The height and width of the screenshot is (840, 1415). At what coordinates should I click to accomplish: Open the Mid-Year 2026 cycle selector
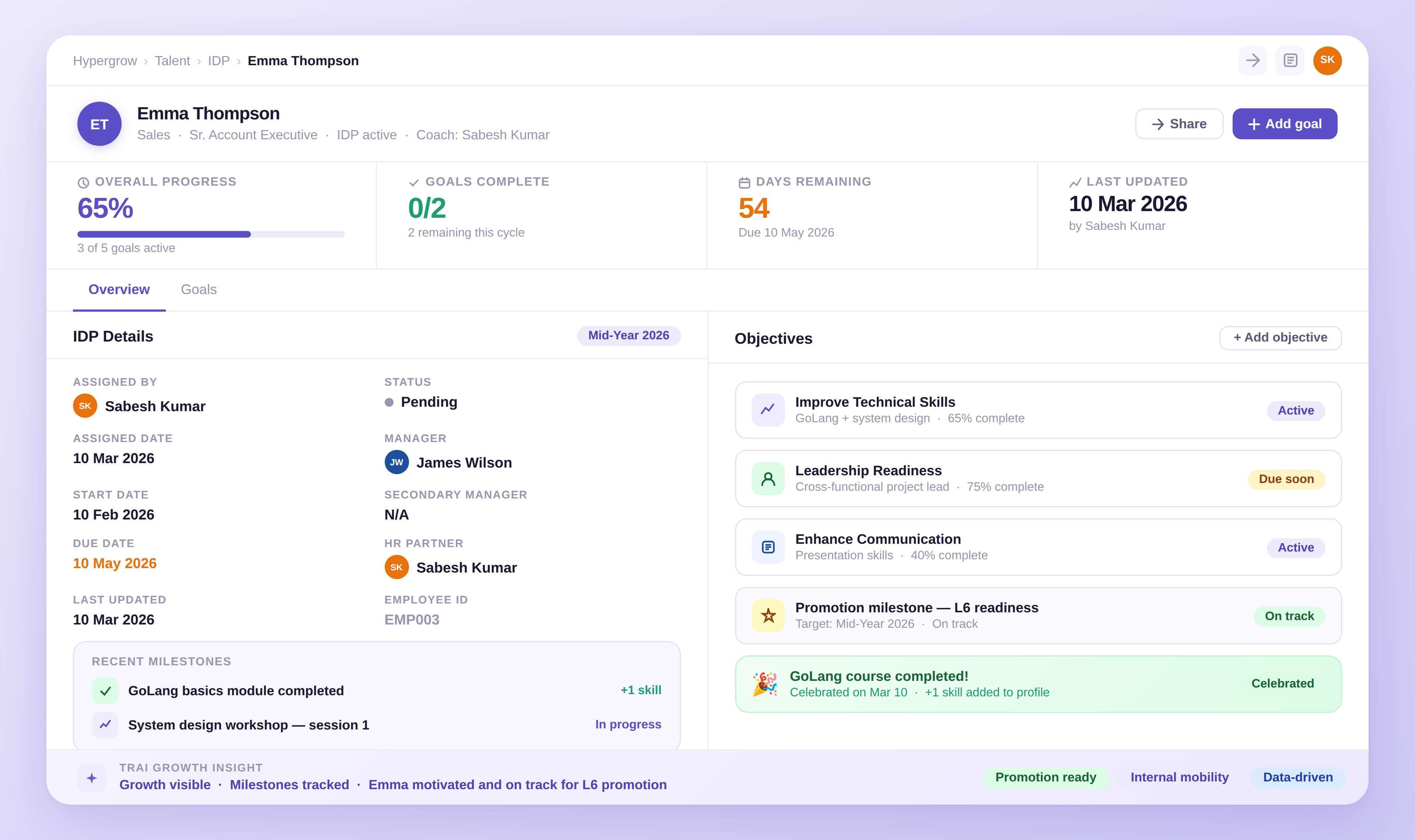pyautogui.click(x=628, y=335)
